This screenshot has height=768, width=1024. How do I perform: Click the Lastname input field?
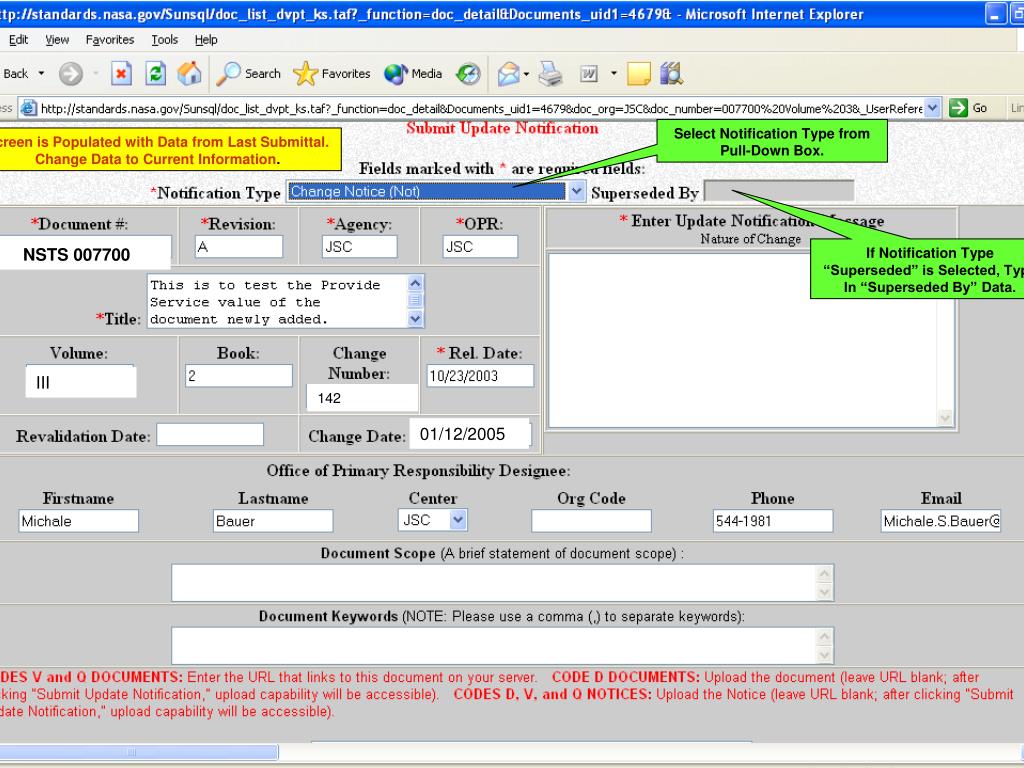(x=273, y=520)
